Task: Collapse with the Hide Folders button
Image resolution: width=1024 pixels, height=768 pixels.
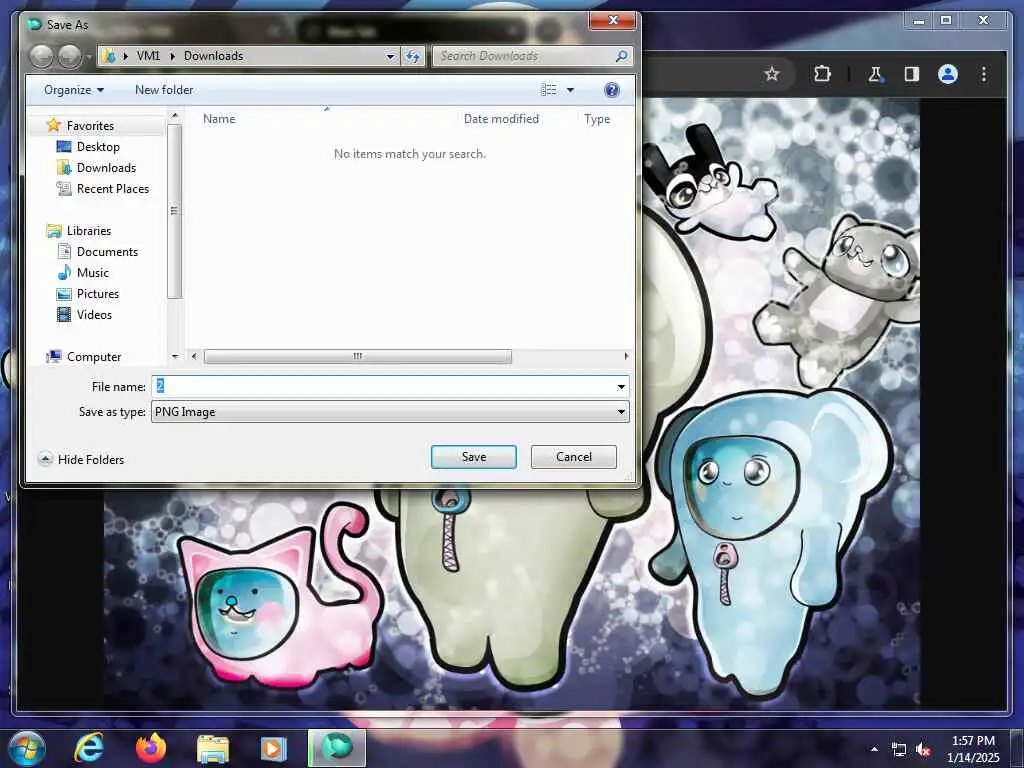Action: tap(82, 460)
